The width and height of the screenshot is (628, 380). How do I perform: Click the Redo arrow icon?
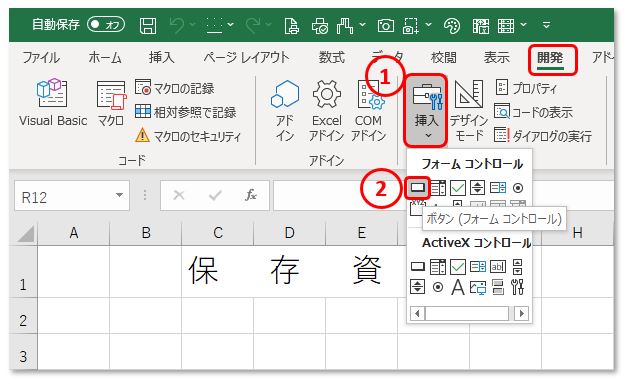[254, 26]
